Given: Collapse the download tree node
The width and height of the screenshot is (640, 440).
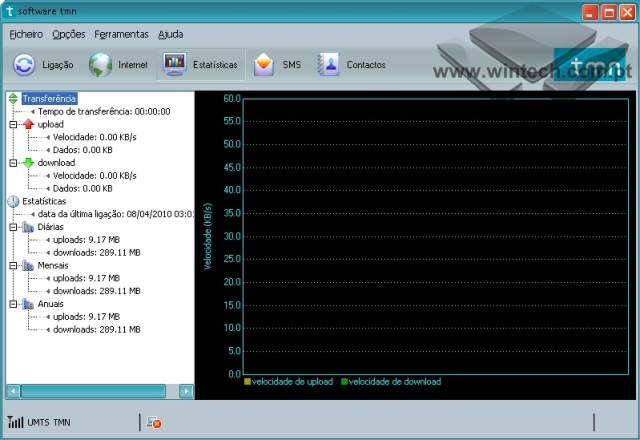Looking at the screenshot, I should pyautogui.click(x=13, y=162).
